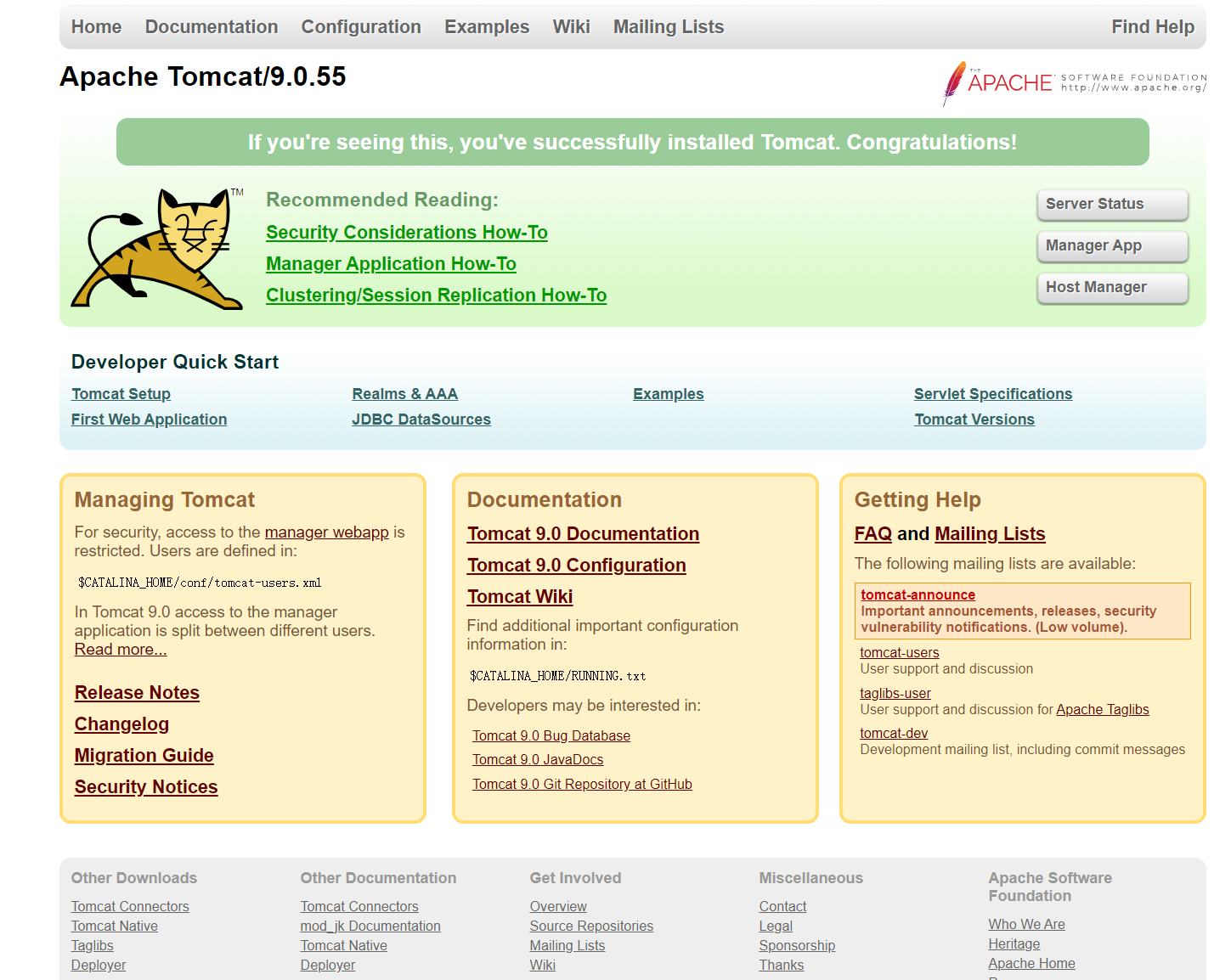Open Mailing Lists in the top navigation
The height and width of the screenshot is (980, 1231).
[x=669, y=27]
